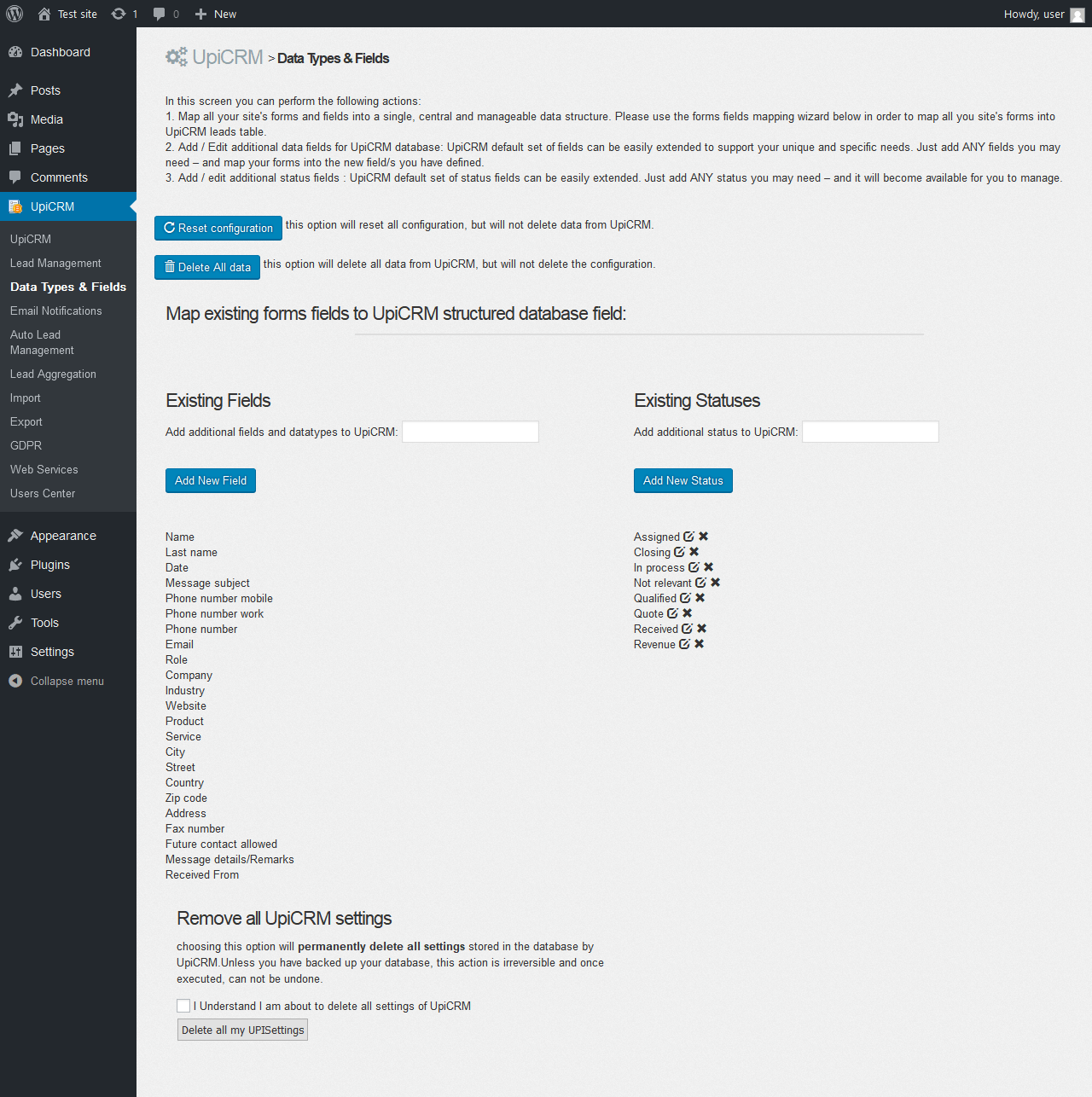Edit the Not relevant status
This screenshot has height=1097, width=1092.
coord(700,583)
